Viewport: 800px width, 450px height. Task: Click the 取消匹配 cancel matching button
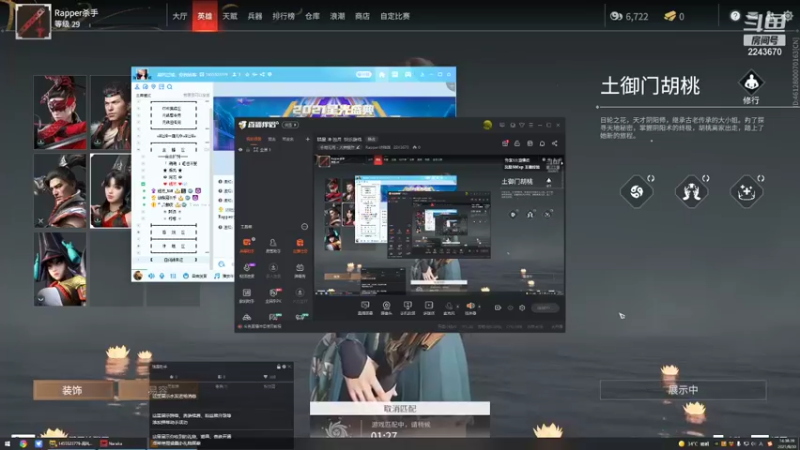[x=400, y=408]
